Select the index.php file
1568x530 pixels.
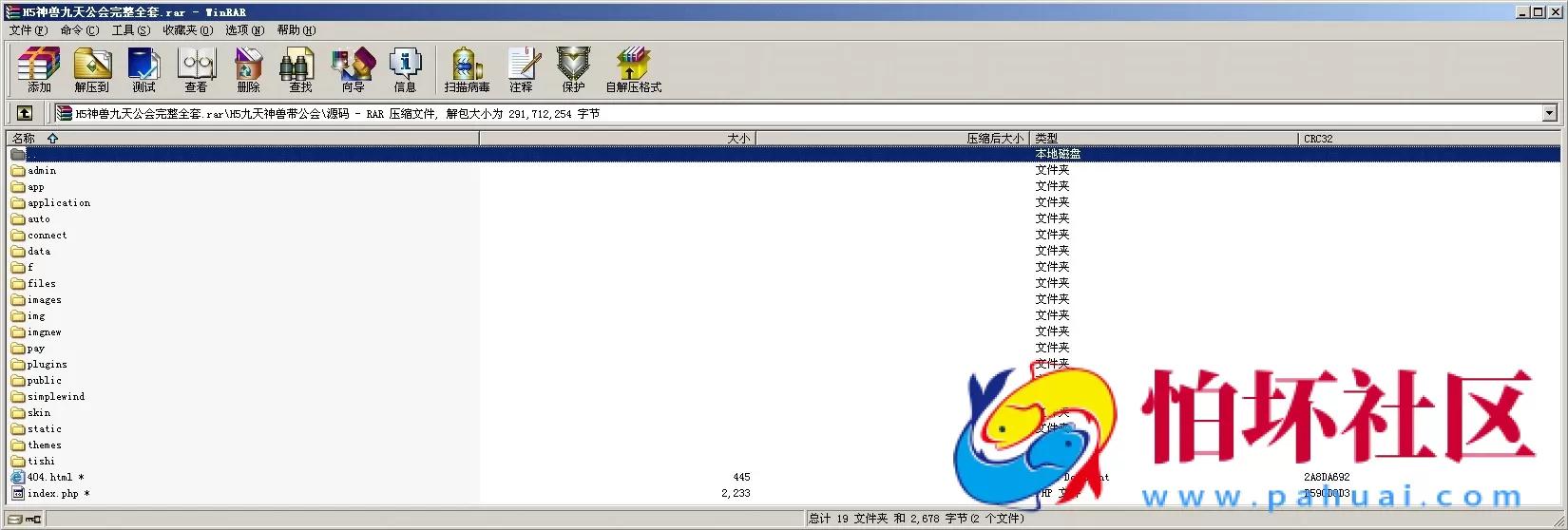tap(52, 494)
